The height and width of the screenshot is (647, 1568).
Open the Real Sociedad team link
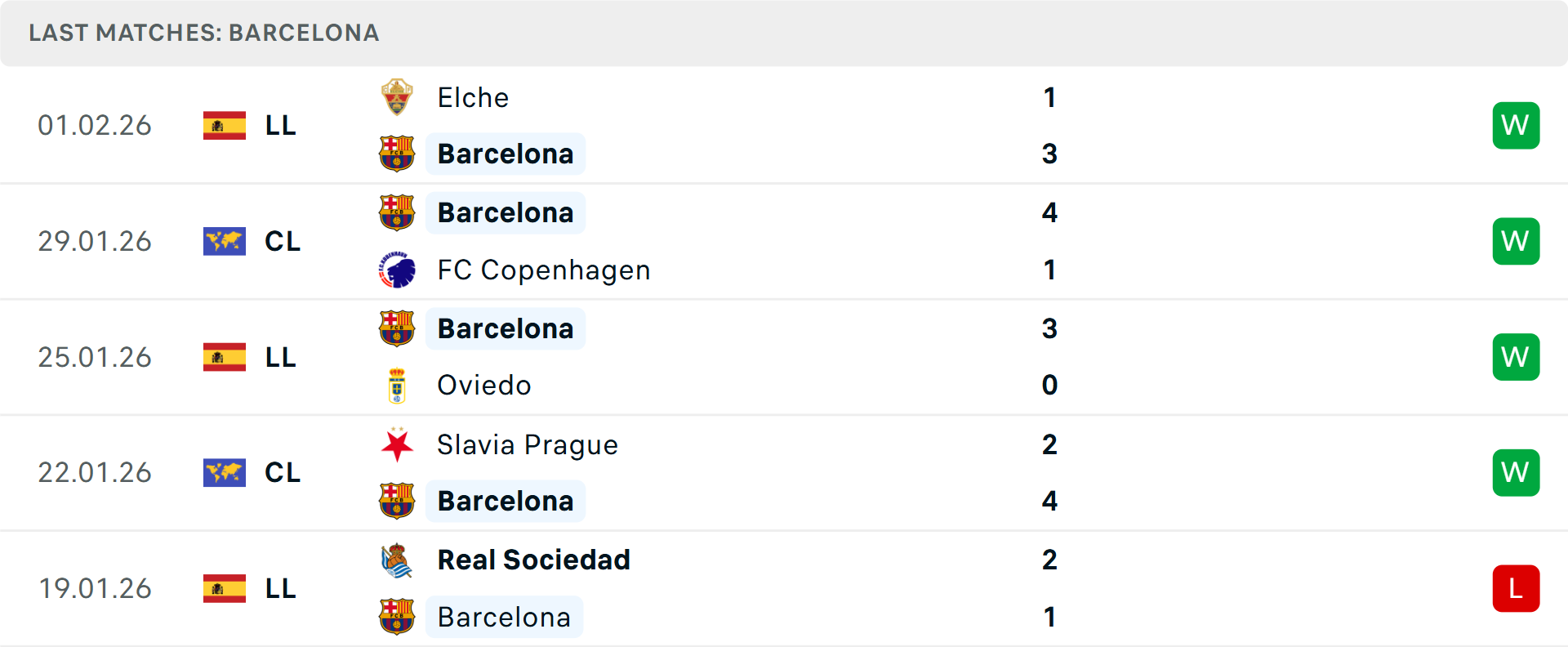tap(533, 560)
